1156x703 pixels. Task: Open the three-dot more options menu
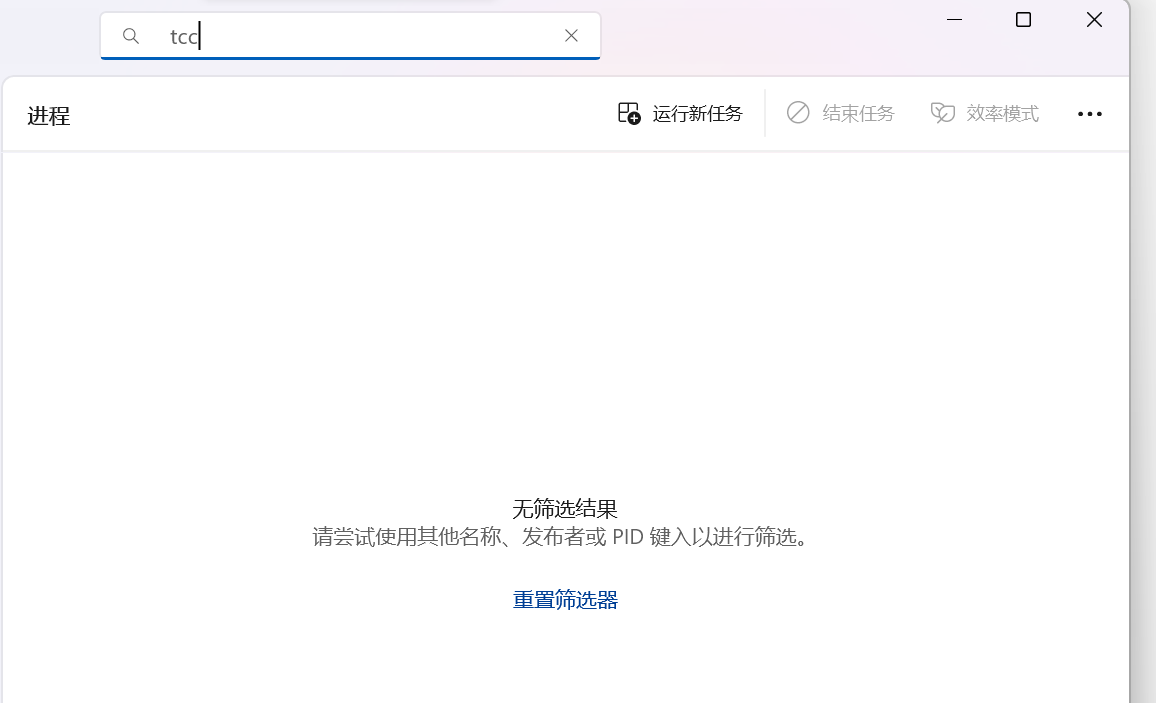[x=1090, y=114]
